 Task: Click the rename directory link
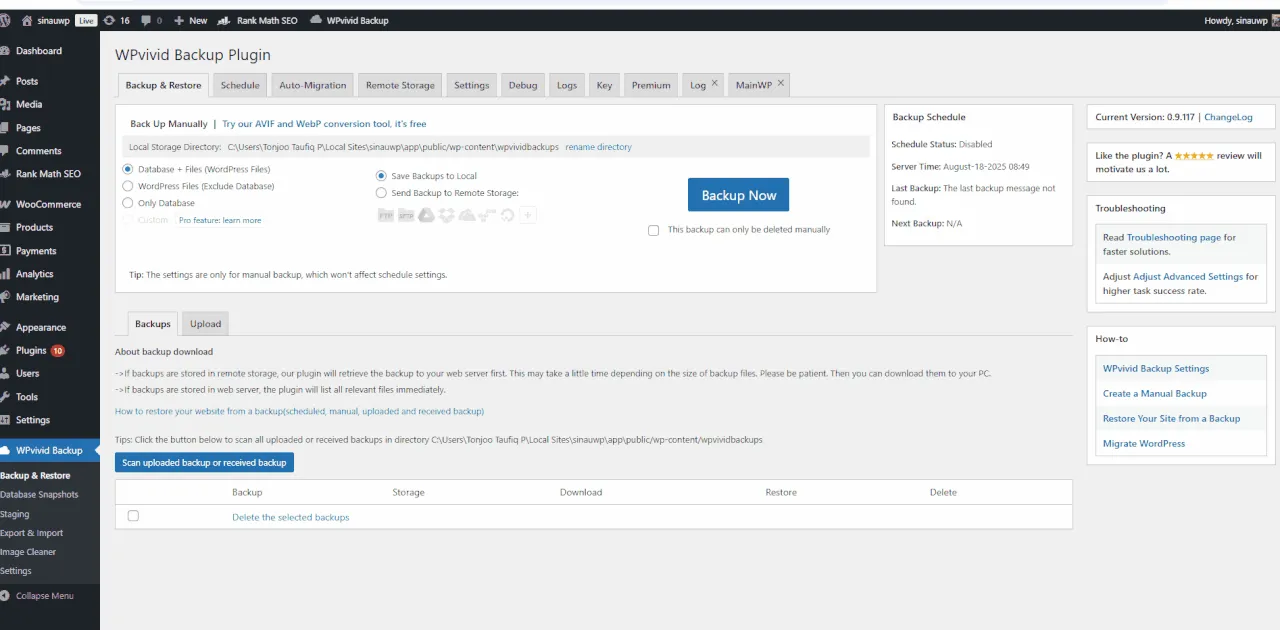coord(598,146)
